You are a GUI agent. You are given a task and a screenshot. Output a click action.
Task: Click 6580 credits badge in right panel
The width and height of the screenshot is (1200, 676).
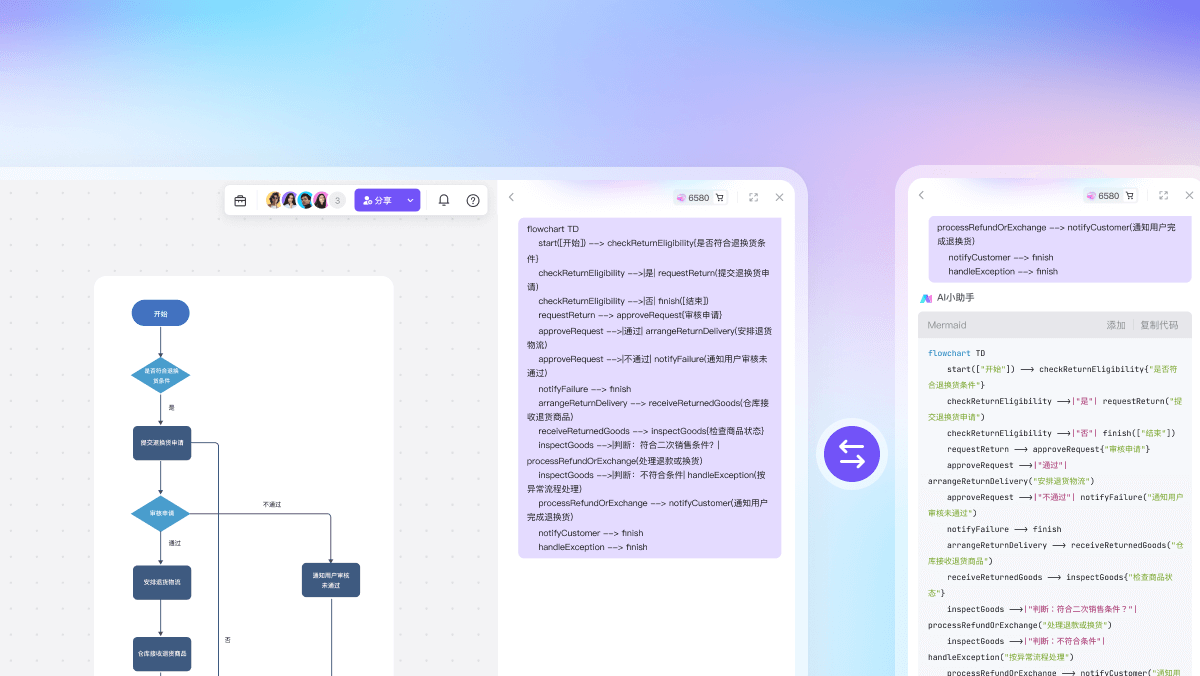[x=1103, y=196]
